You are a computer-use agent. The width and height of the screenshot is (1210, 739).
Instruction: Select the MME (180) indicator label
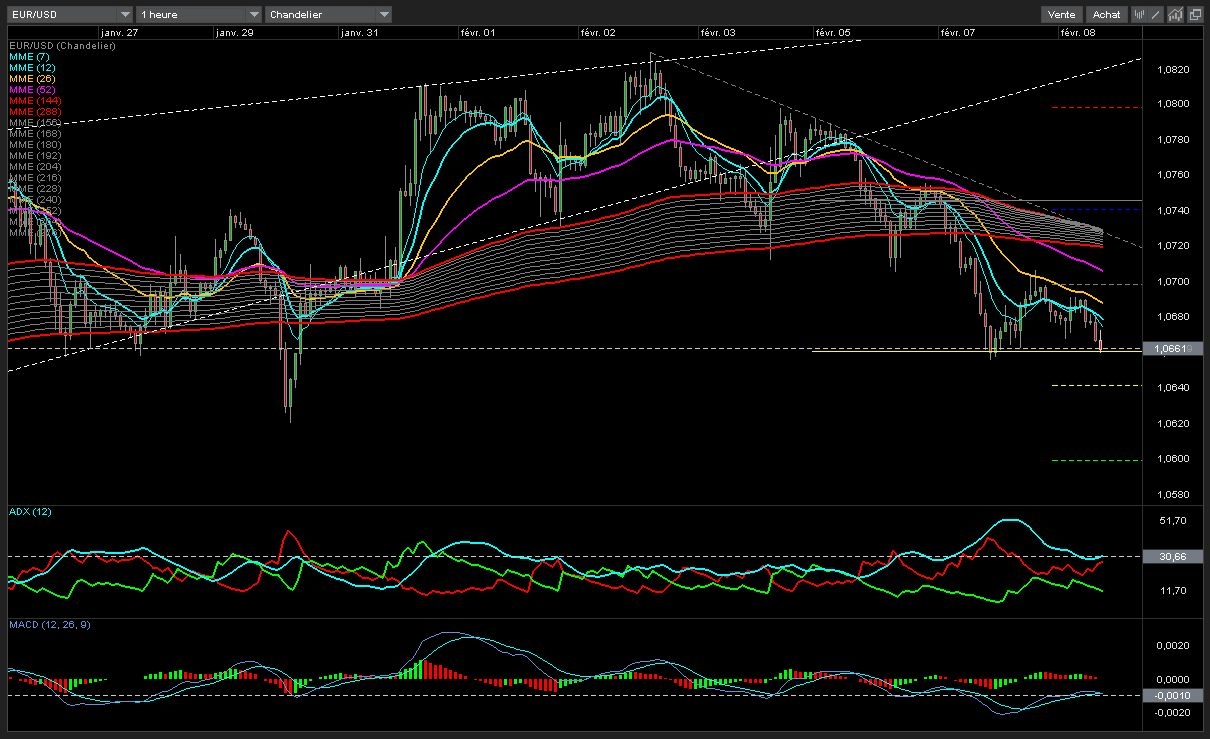34,145
